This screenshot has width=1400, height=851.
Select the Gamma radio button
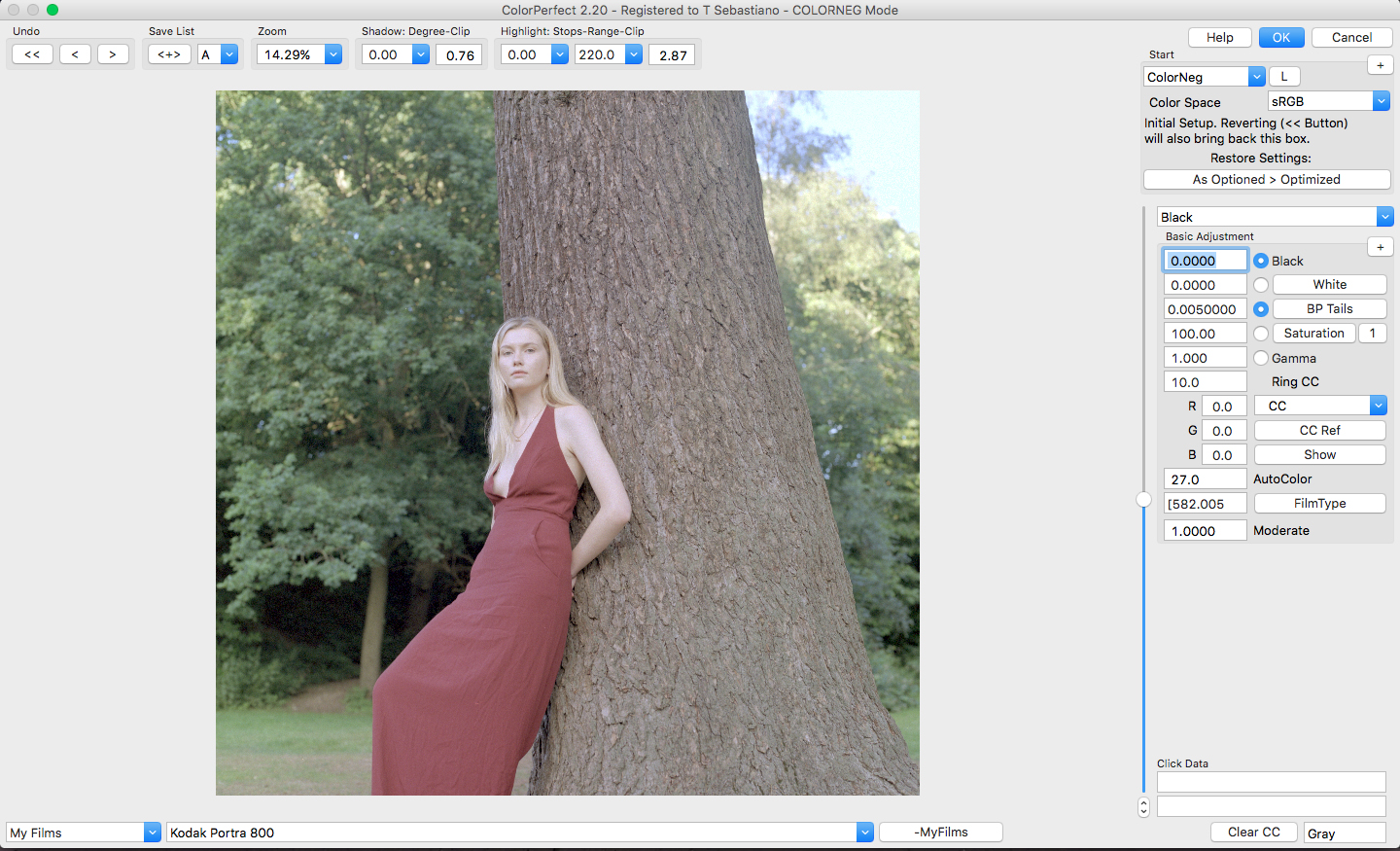pyautogui.click(x=1261, y=358)
